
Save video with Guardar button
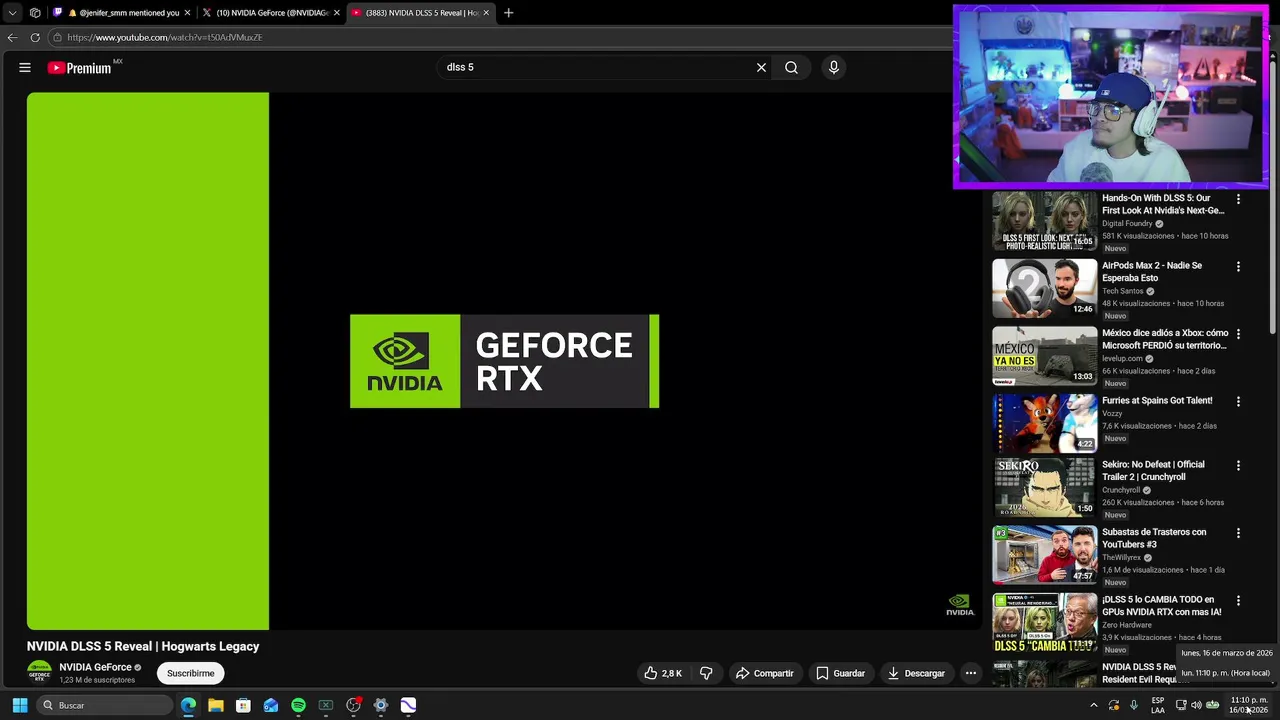pyautogui.click(x=840, y=673)
